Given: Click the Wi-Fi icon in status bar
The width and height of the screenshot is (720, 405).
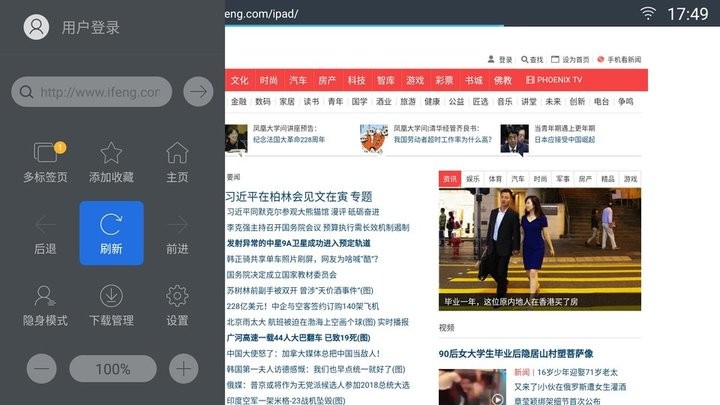Looking at the screenshot, I should tap(648, 13).
